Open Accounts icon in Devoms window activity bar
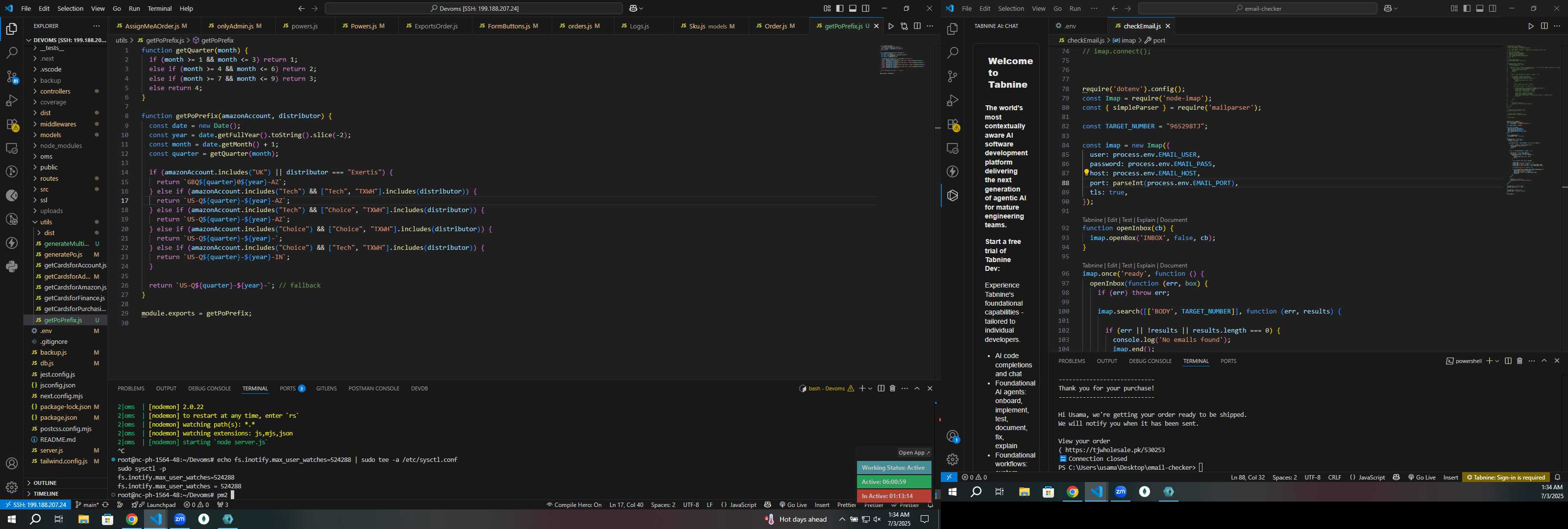This screenshot has width=1568, height=529. coord(12,464)
